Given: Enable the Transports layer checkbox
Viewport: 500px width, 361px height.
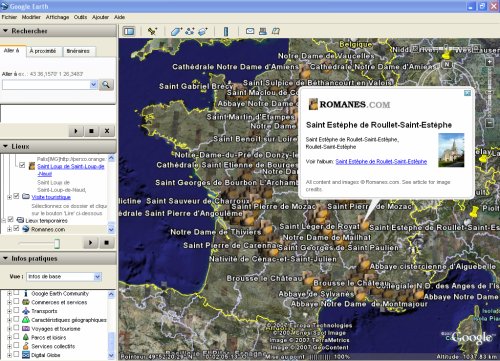Looking at the screenshot, I should 16,311.
